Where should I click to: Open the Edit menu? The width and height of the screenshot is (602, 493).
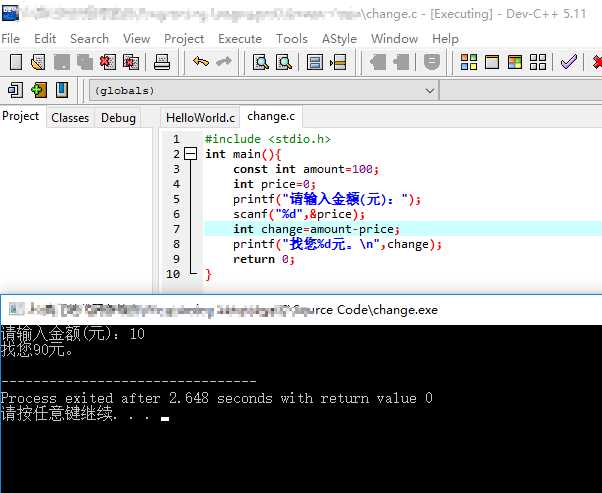click(45, 39)
